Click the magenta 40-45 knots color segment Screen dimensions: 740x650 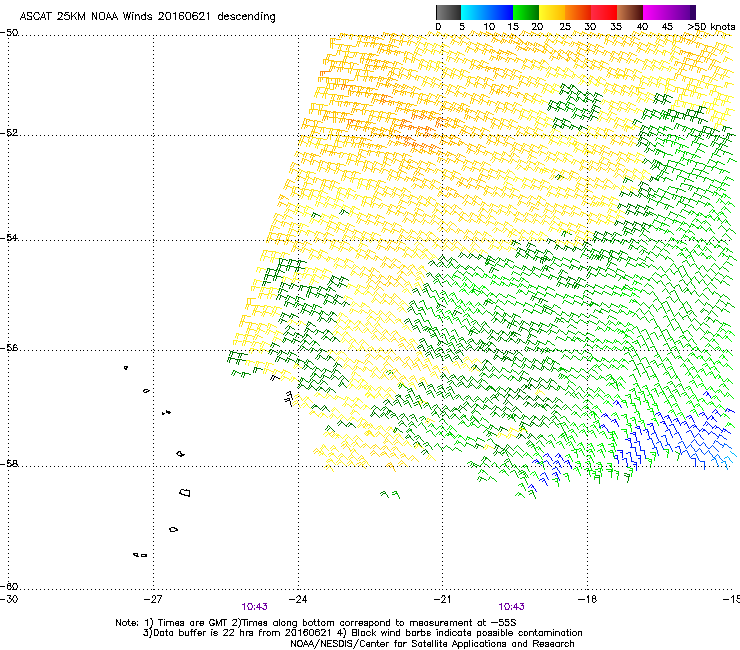pos(656,12)
